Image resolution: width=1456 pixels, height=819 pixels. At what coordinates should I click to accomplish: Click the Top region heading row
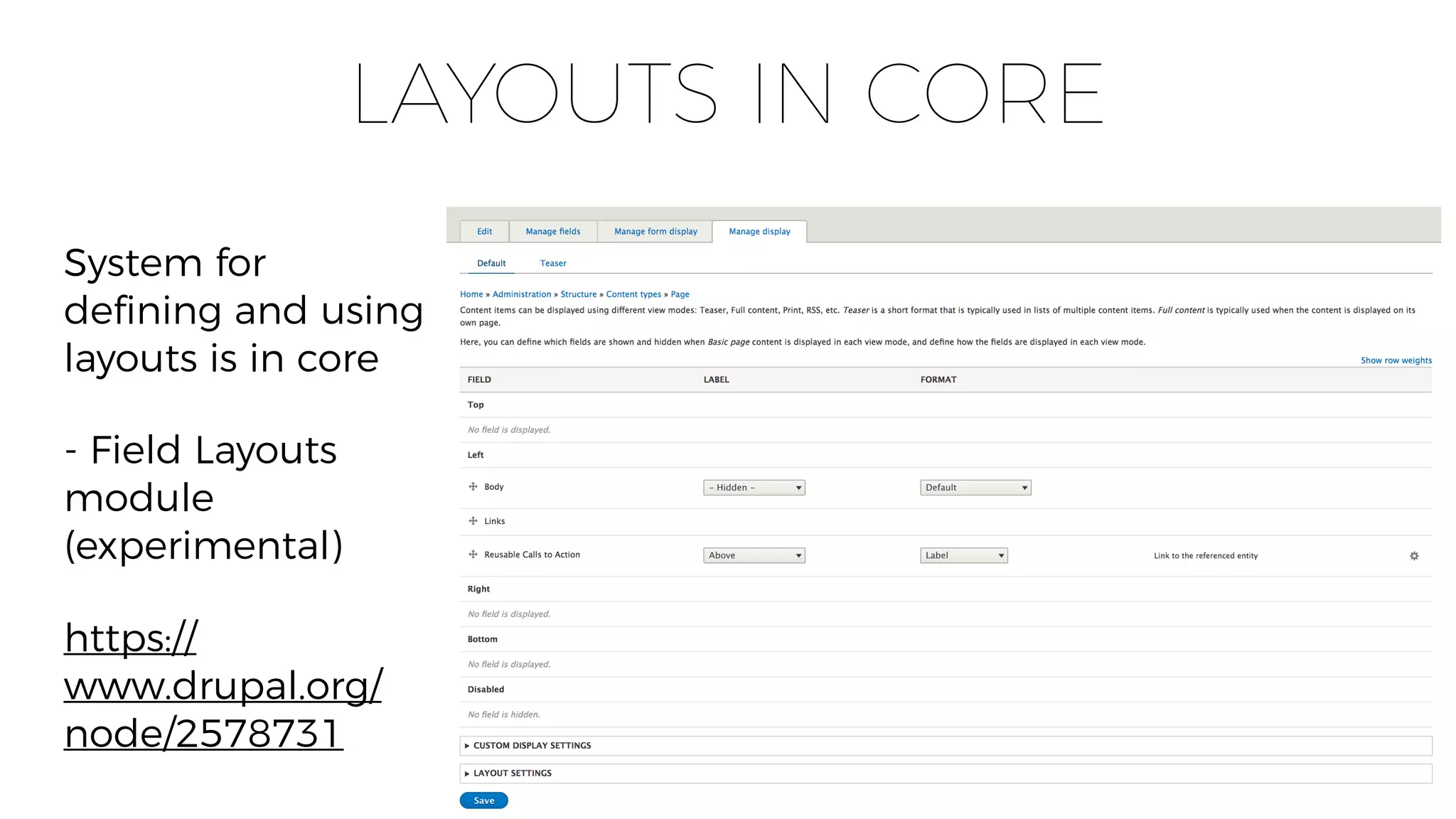click(x=946, y=405)
